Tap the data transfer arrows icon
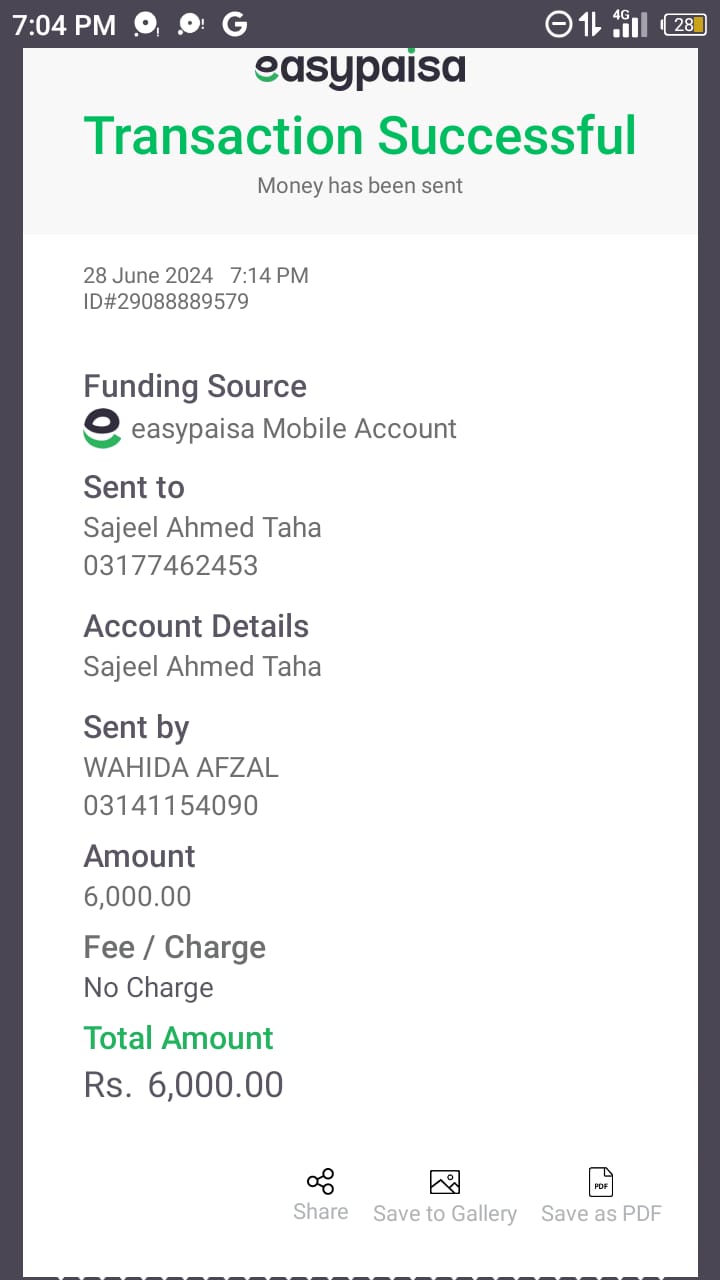The width and height of the screenshot is (720, 1280). [590, 25]
